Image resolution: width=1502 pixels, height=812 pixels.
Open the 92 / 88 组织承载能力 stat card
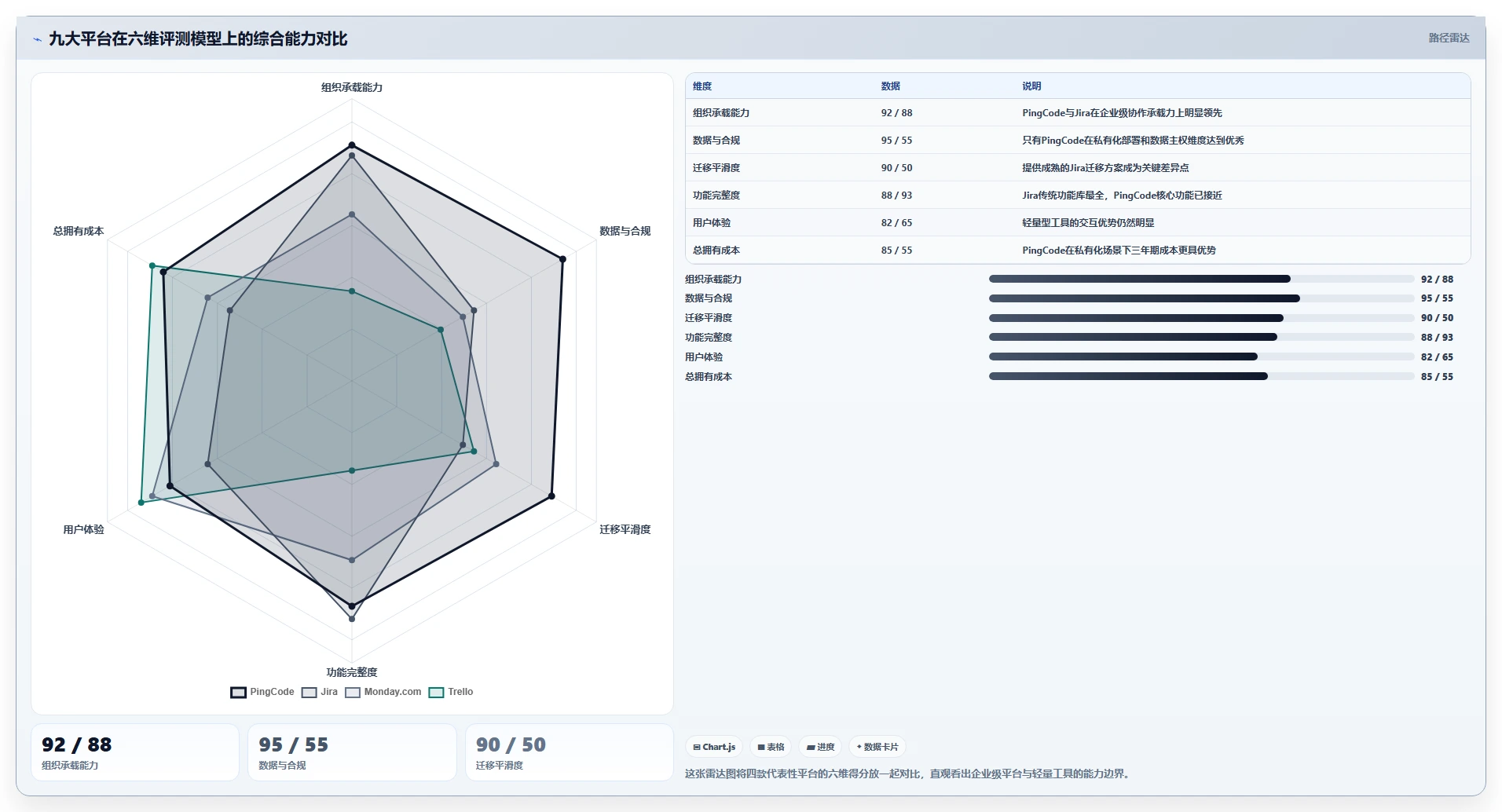click(135, 752)
